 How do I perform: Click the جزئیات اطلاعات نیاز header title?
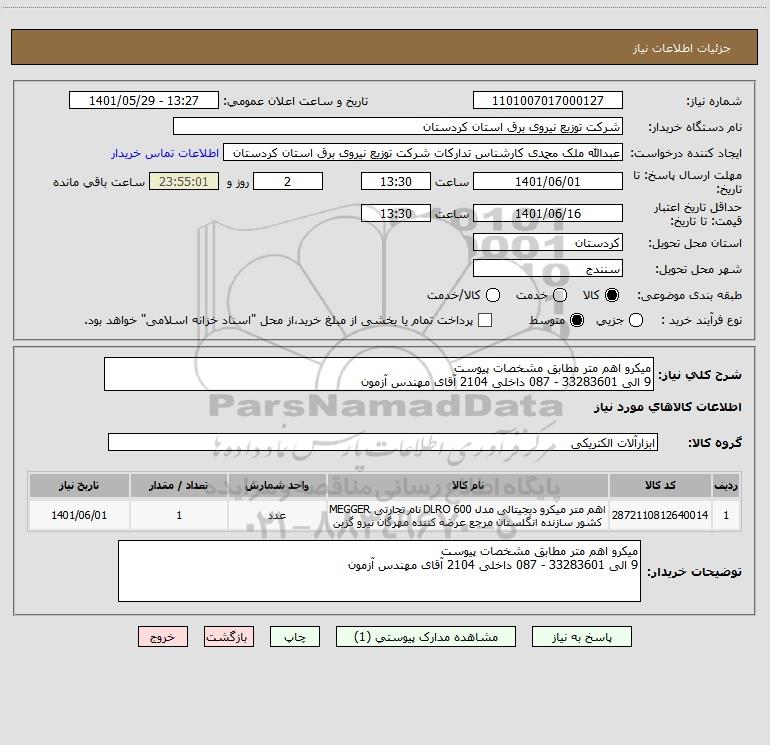681,48
